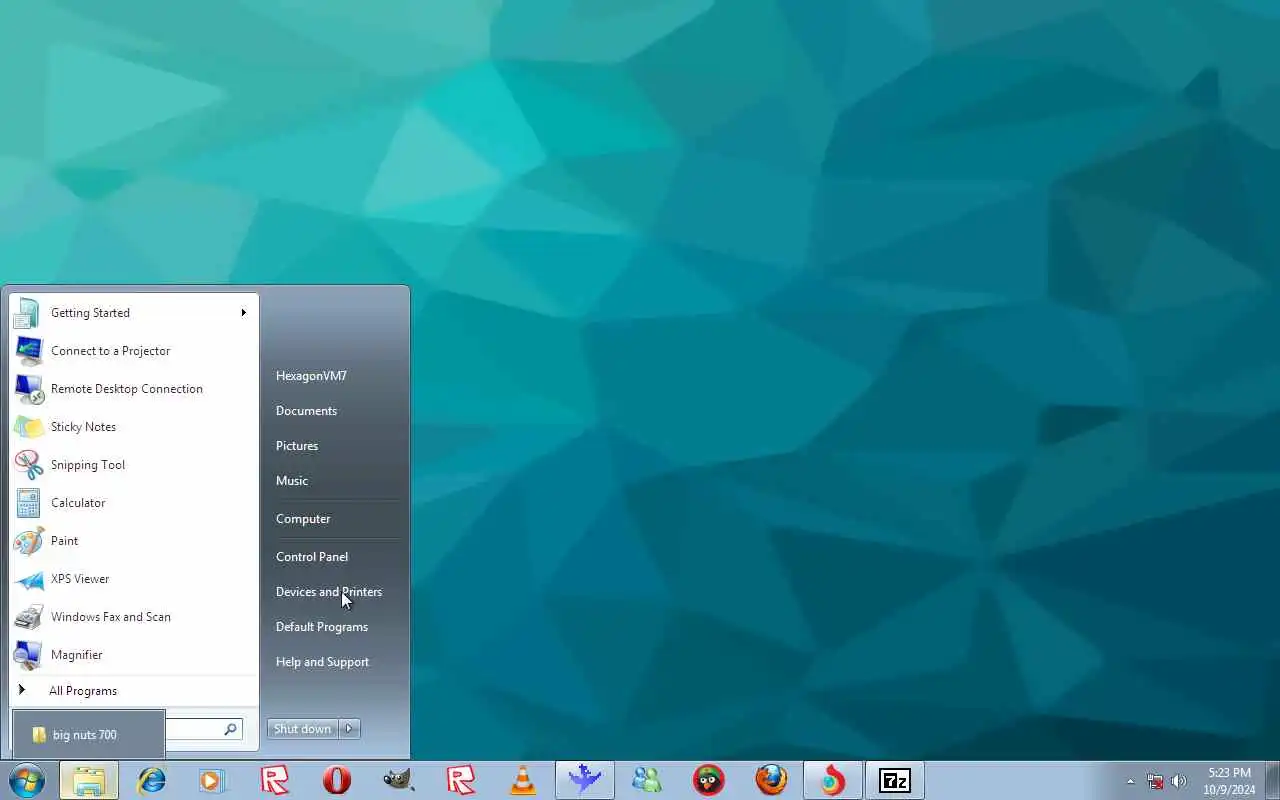Image resolution: width=1280 pixels, height=800 pixels.
Task: Expand All Programs list
Action: click(134, 691)
